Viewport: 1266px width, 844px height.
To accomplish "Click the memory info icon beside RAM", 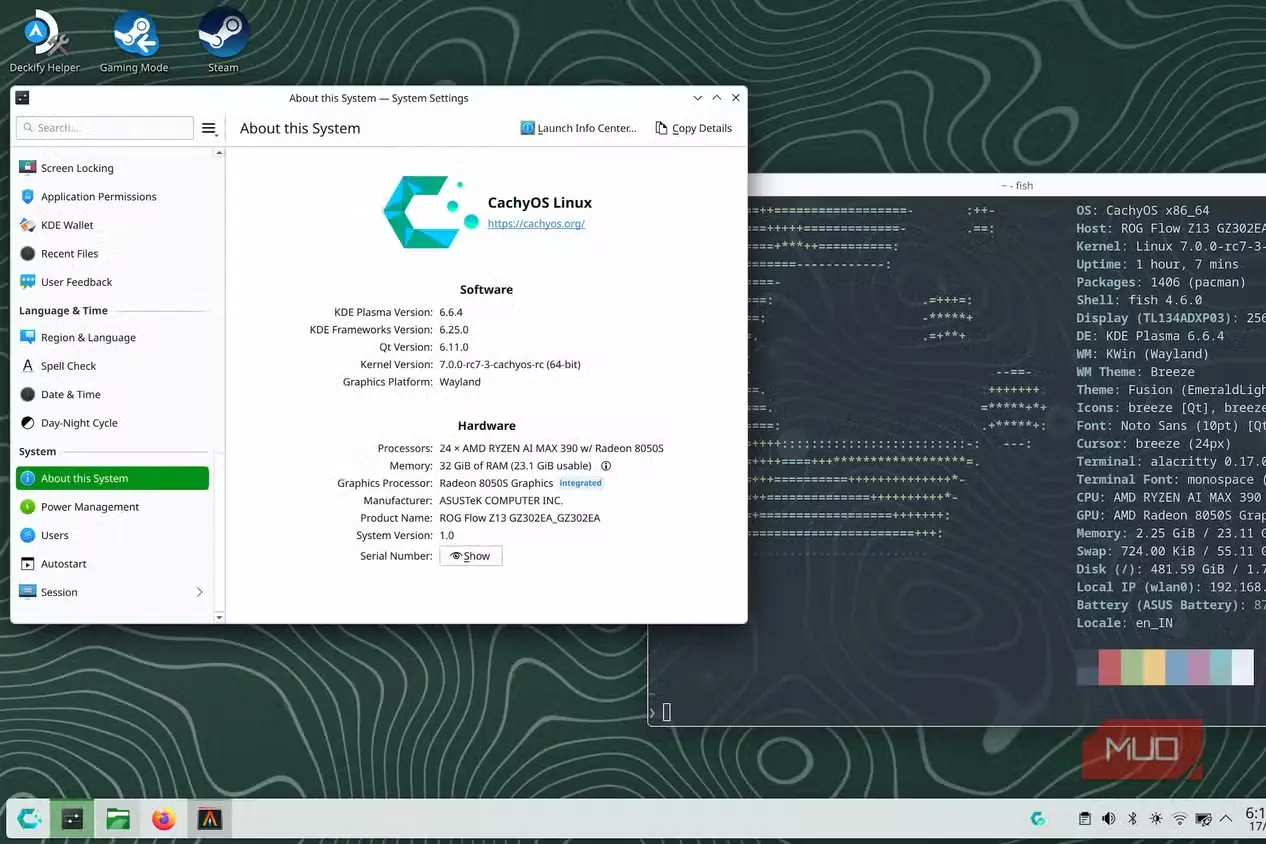I will click(606, 466).
